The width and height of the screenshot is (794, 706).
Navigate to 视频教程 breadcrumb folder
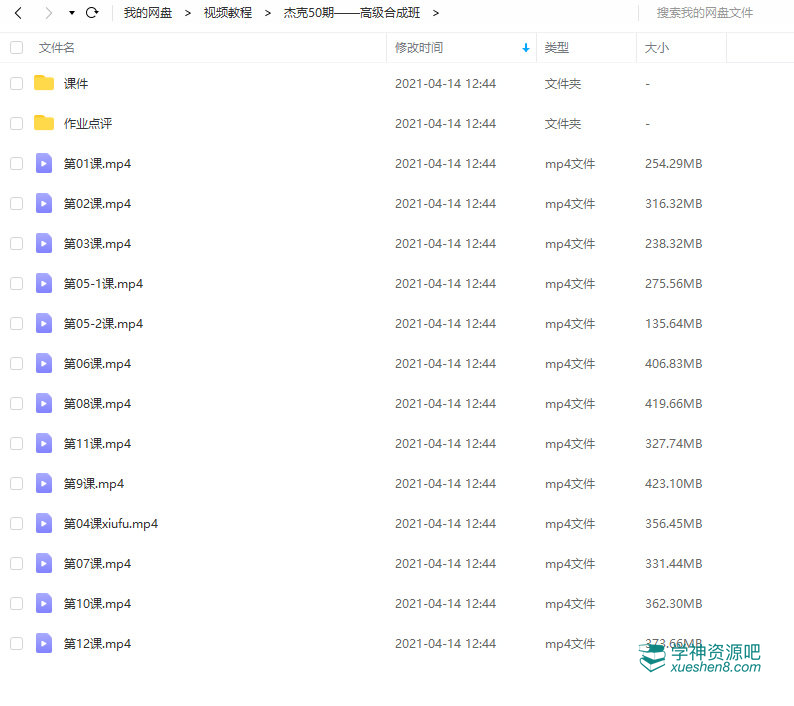pyautogui.click(x=228, y=13)
